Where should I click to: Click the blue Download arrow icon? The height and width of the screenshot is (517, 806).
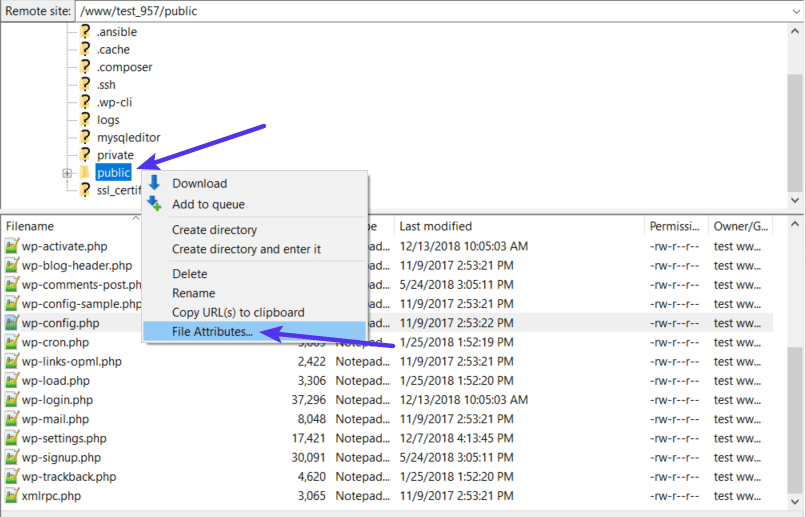(154, 183)
